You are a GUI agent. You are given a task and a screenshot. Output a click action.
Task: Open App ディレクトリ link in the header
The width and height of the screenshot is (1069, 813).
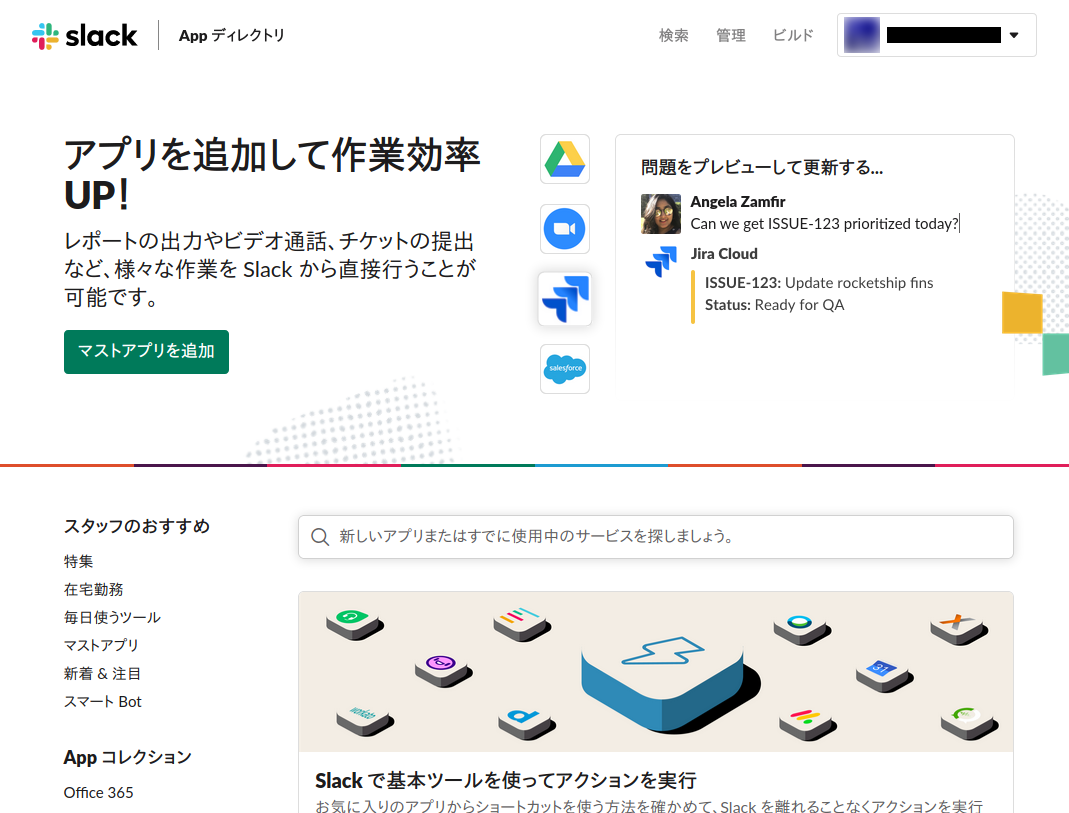tap(232, 35)
